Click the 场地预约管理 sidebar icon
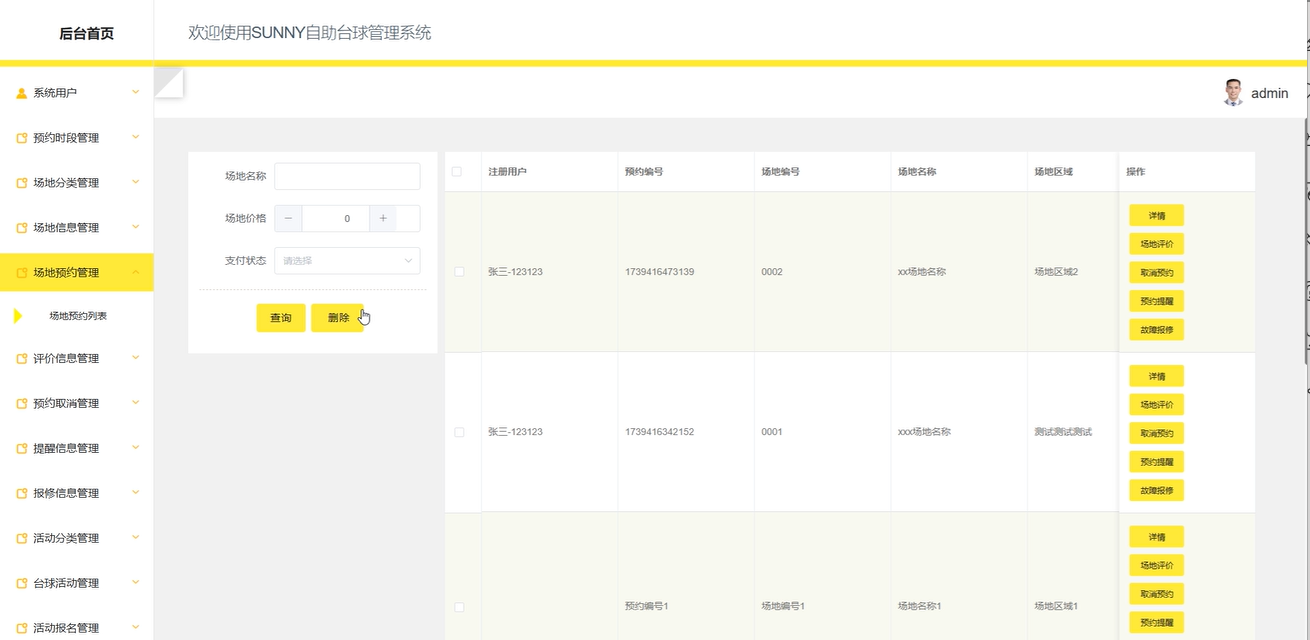Viewport: 1310px width, 640px height. coord(22,273)
